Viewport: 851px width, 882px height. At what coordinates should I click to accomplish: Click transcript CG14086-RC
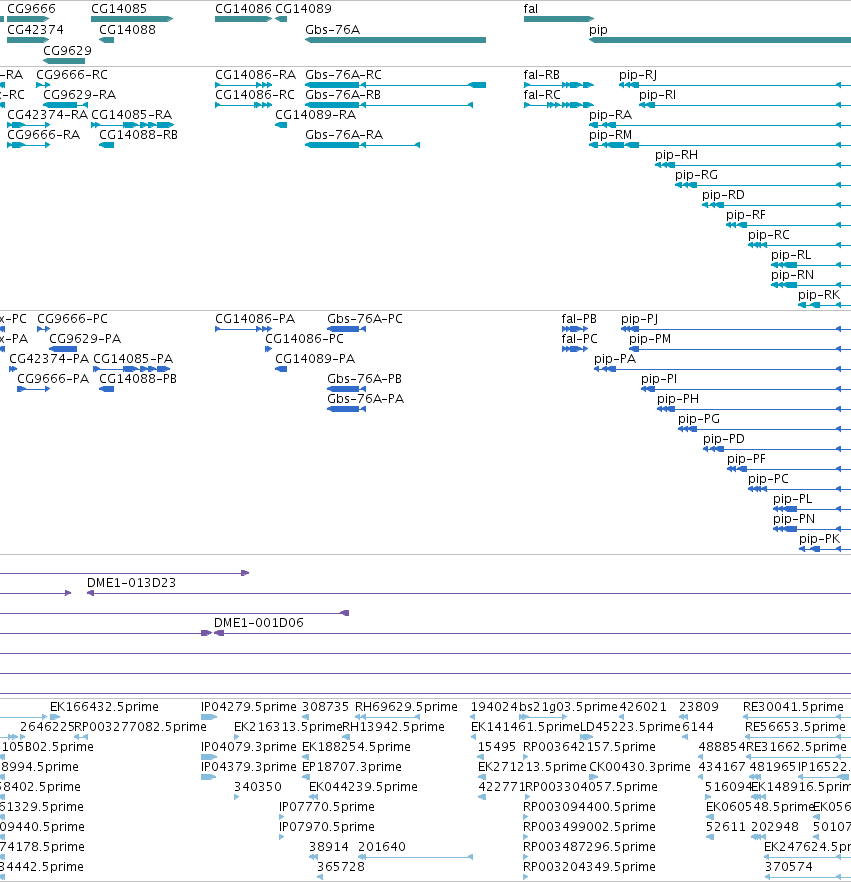[x=255, y=94]
